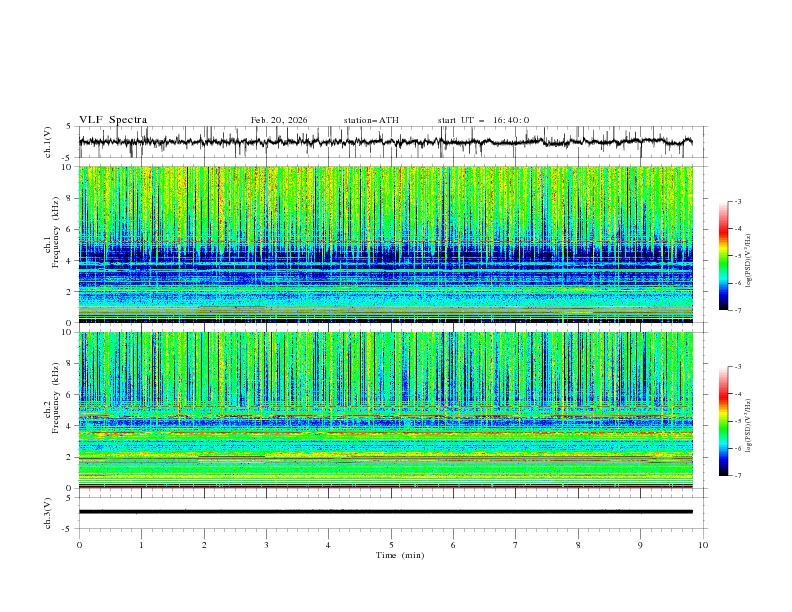Viewport: 792px width, 612px height.
Task: Click the "6" kHz tick on ch.1 frequency axis
Action: point(70,230)
